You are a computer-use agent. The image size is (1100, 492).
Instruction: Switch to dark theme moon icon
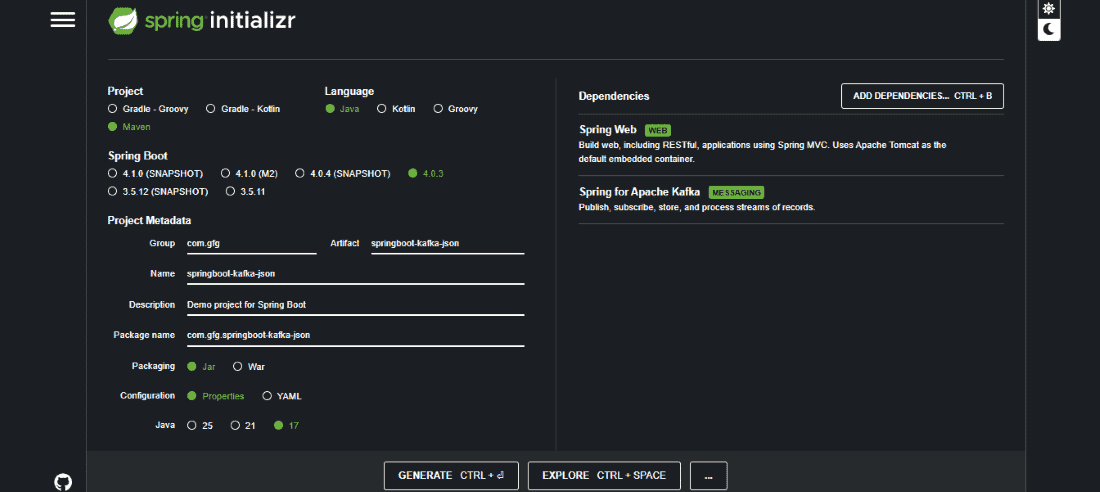click(1049, 29)
